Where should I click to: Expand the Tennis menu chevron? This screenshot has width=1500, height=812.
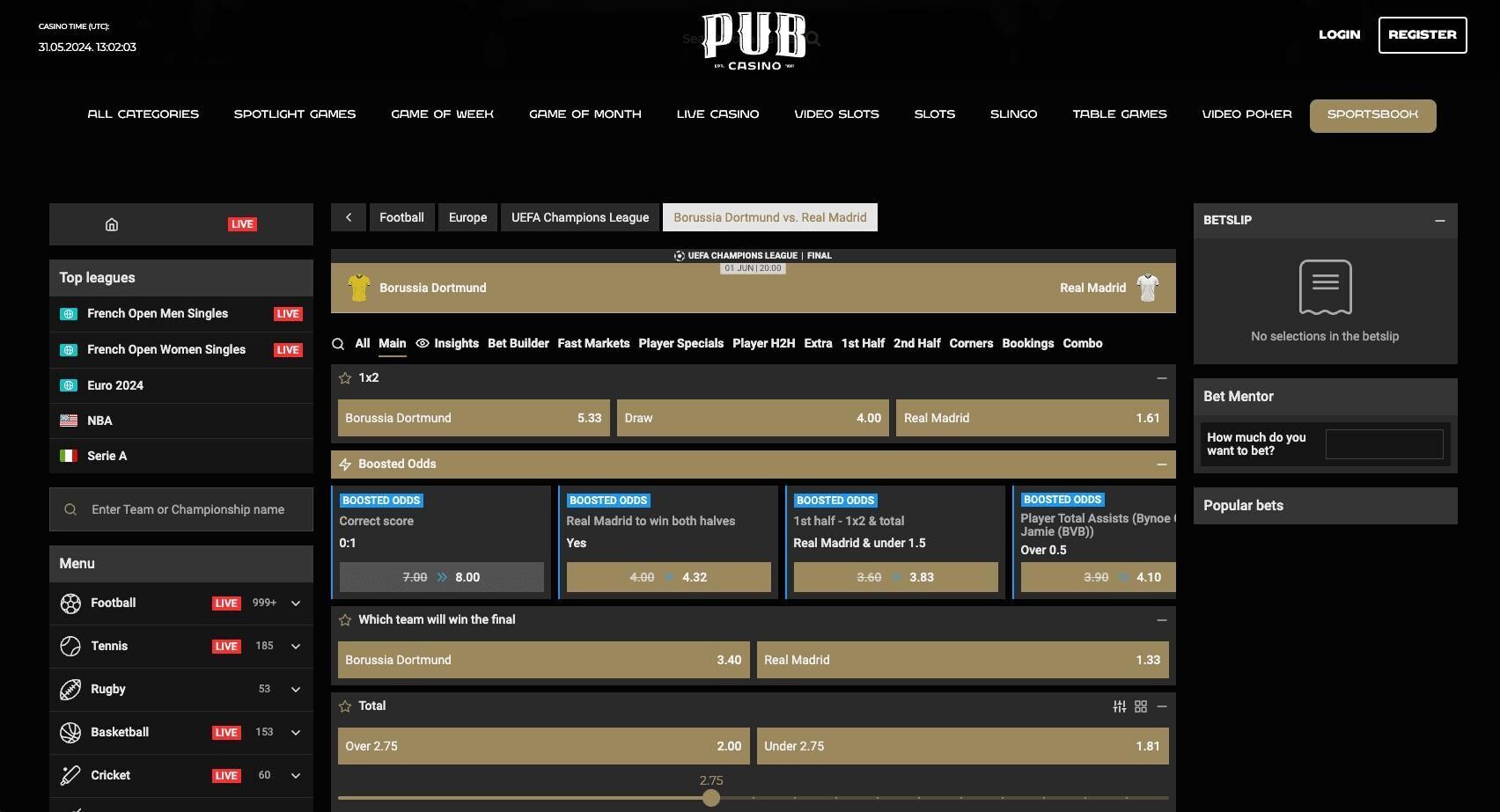pyautogui.click(x=296, y=647)
